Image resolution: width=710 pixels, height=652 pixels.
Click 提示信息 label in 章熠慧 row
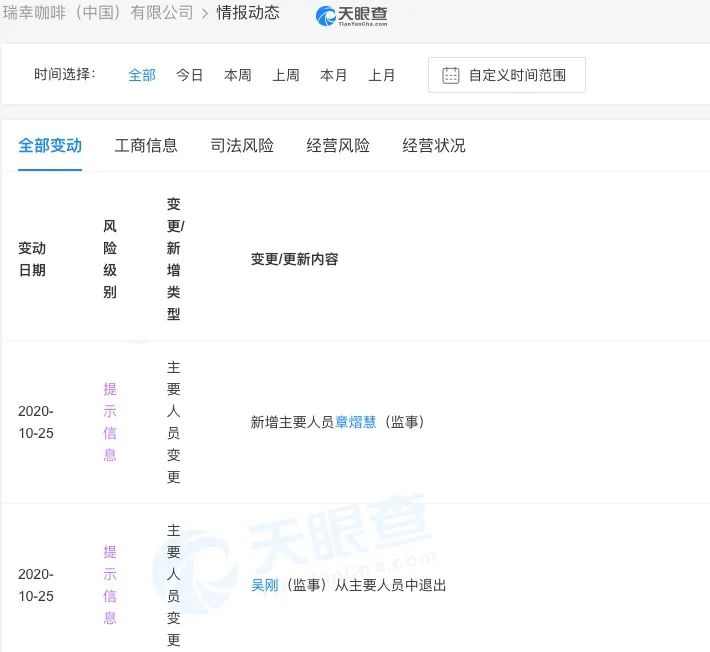coord(110,422)
